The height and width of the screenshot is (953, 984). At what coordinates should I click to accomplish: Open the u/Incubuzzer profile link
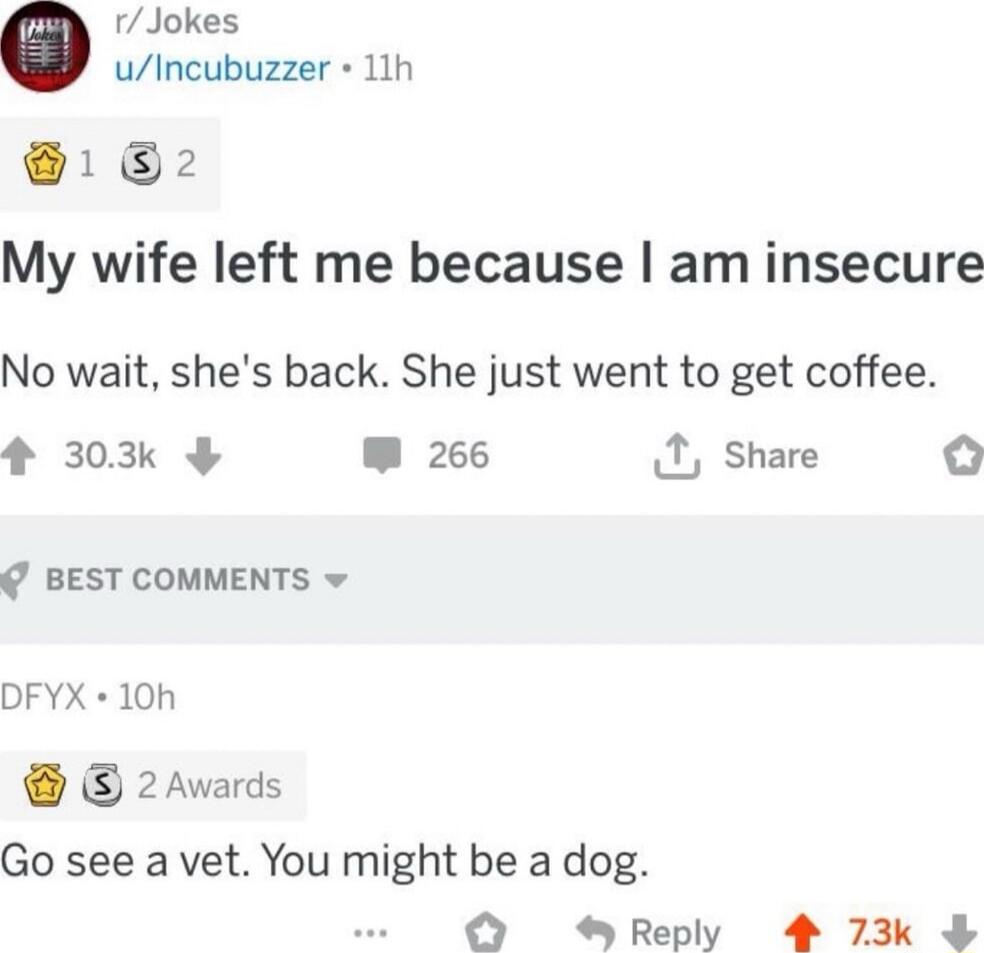click(x=222, y=68)
